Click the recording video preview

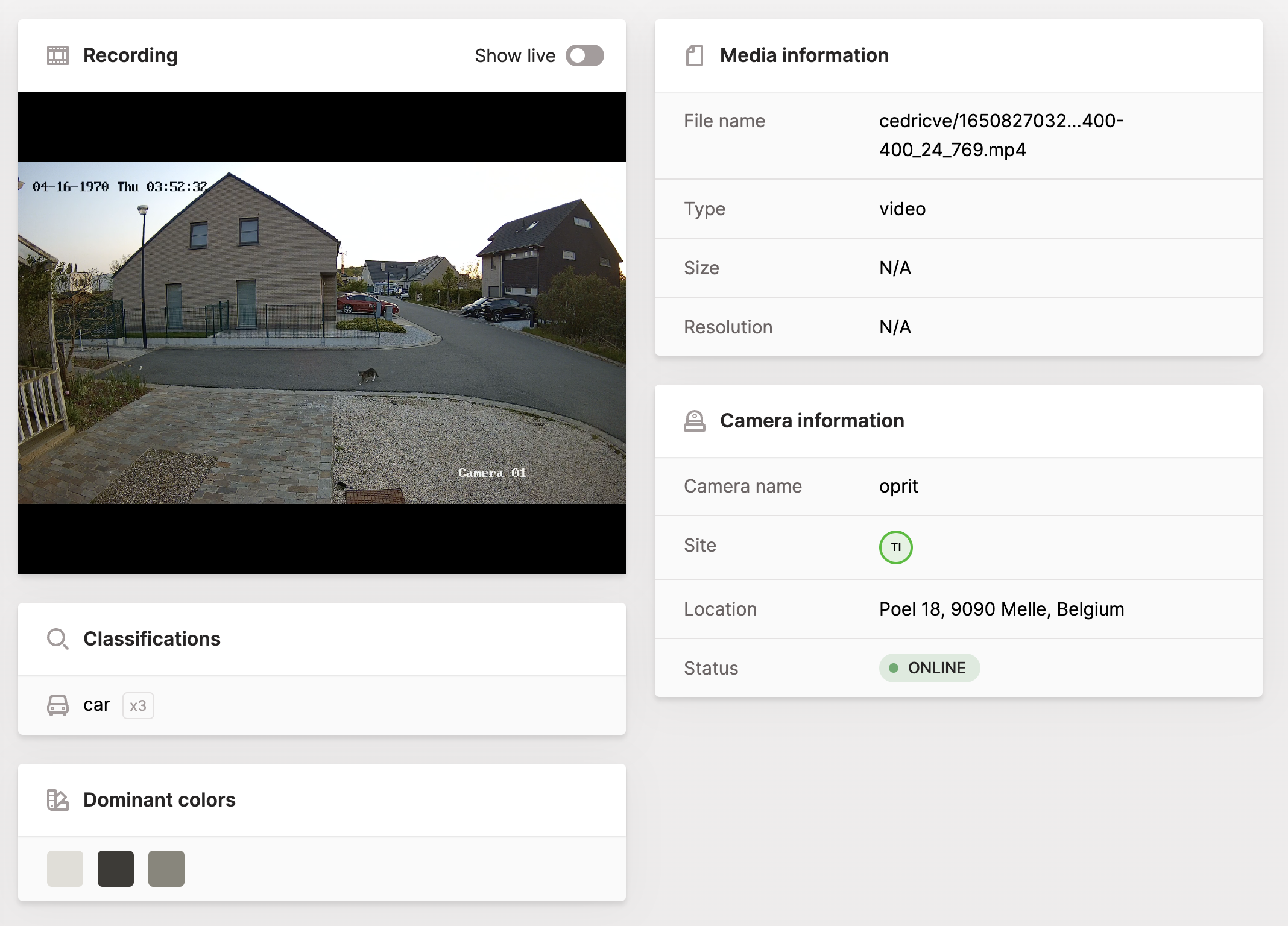click(321, 332)
